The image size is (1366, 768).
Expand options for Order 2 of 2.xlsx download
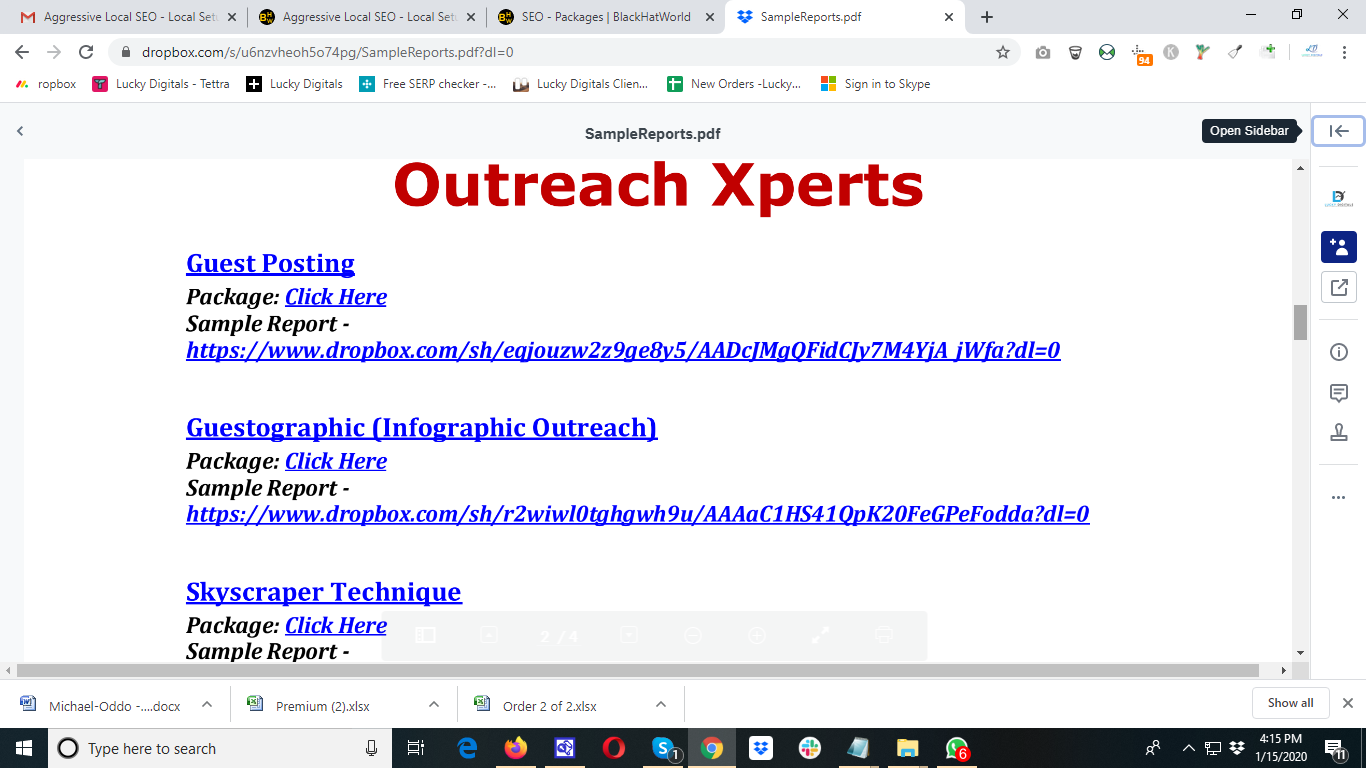661,705
